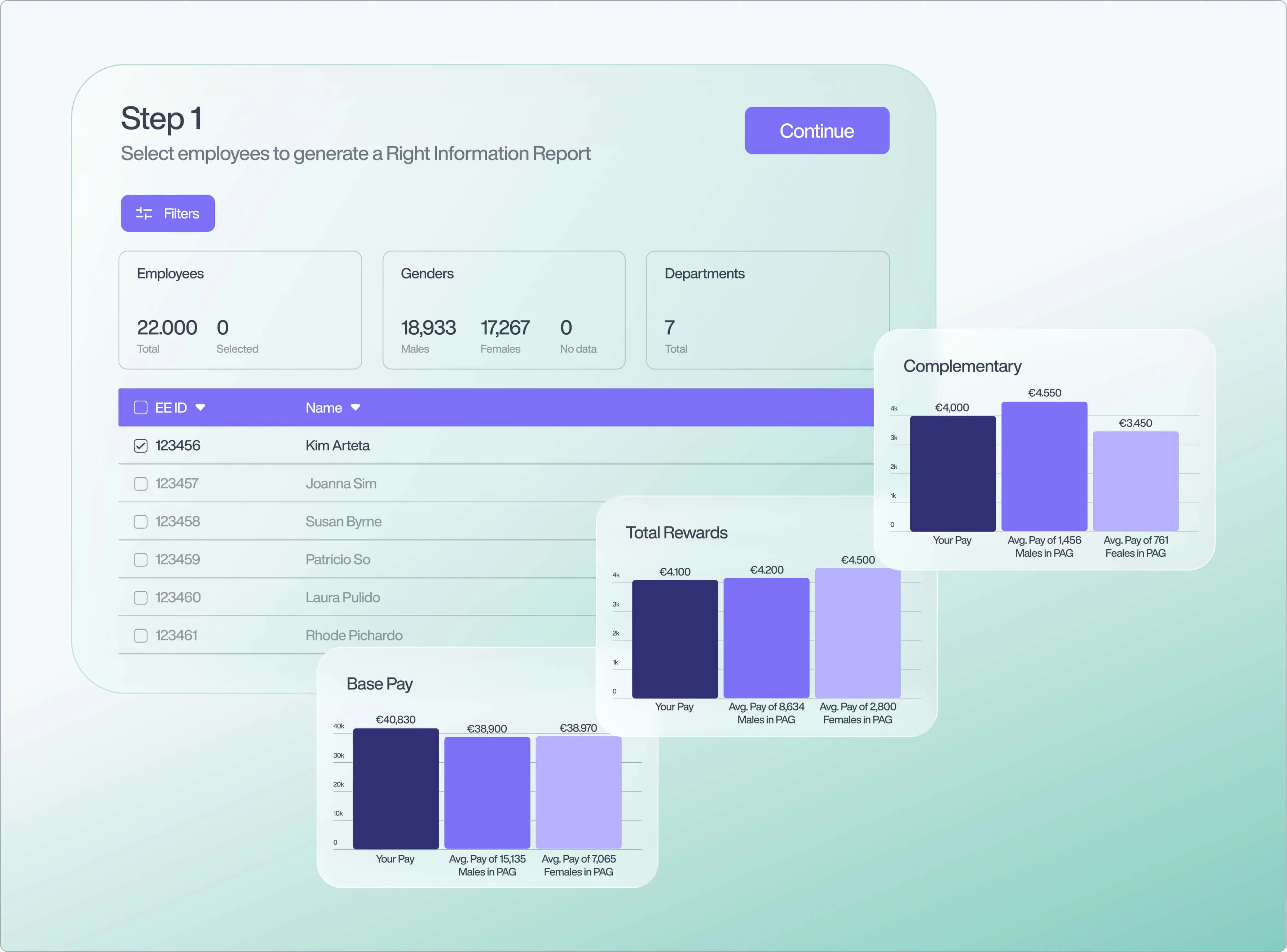The height and width of the screenshot is (952, 1287).
Task: Click the dark Your Pay bar in Base Pay
Action: 396,788
